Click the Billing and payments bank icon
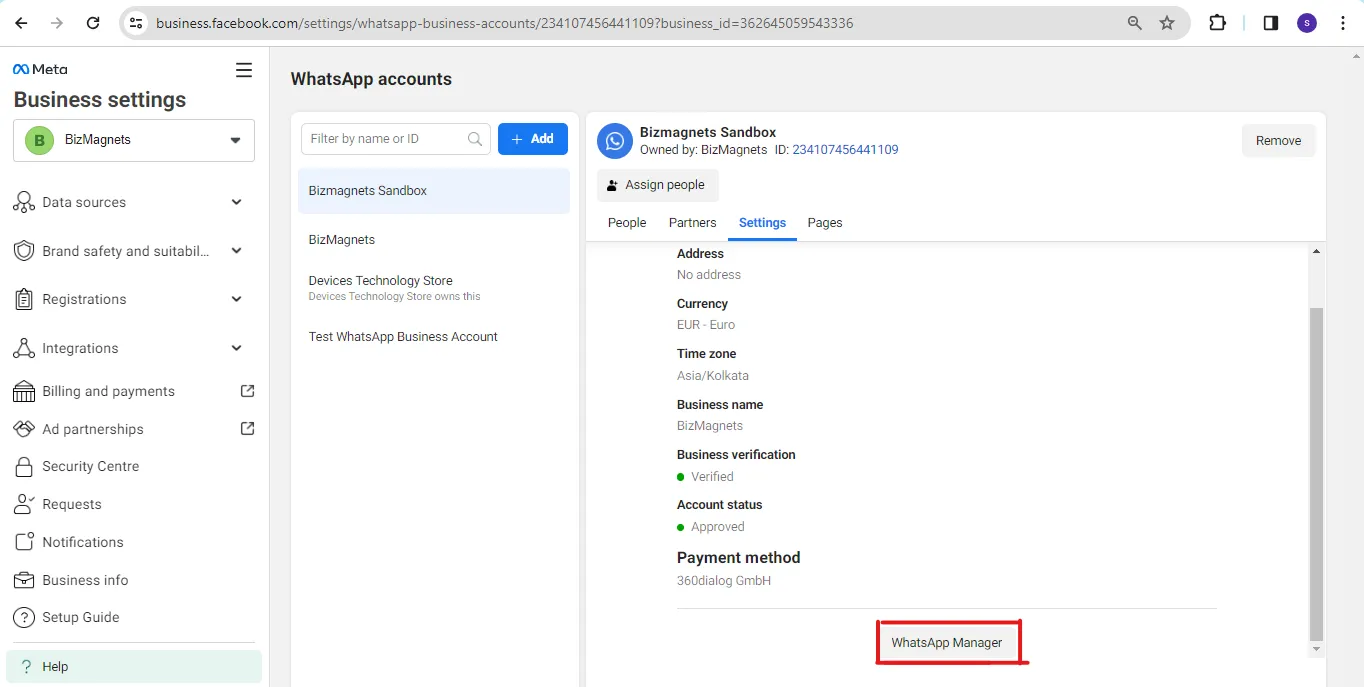1364x687 pixels. coord(24,391)
